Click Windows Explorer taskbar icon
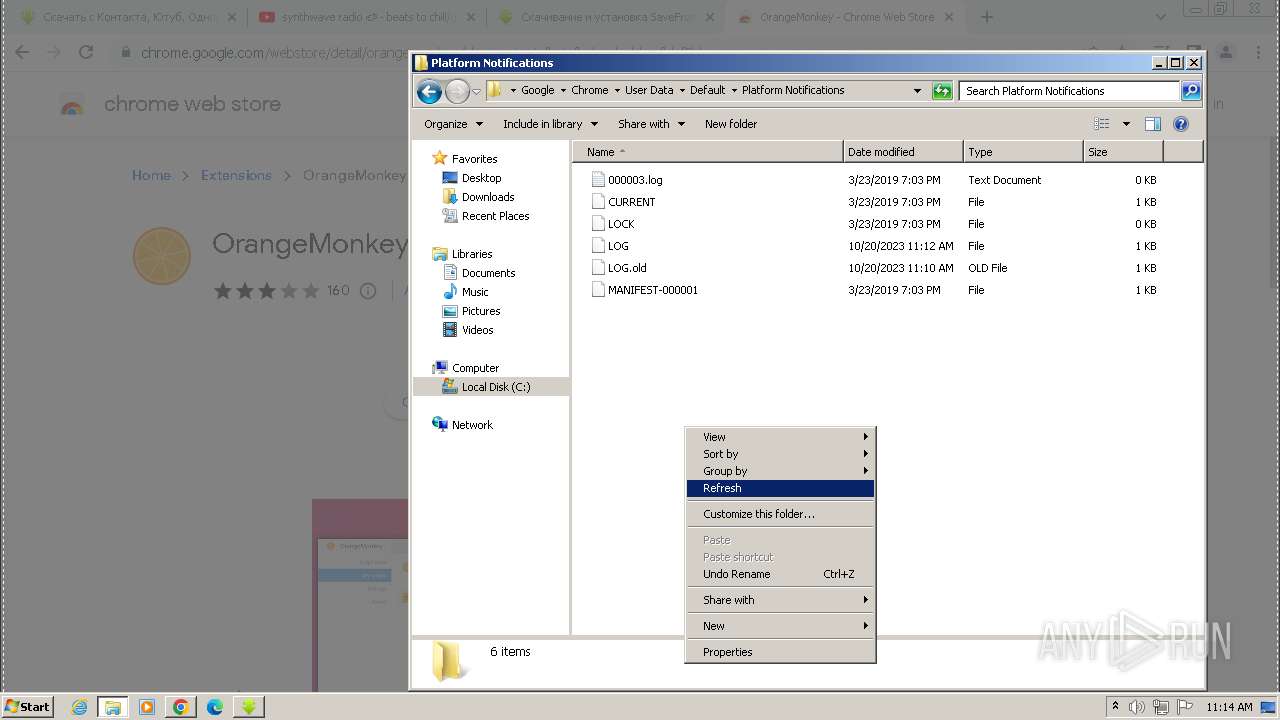The width and height of the screenshot is (1280, 720). pyautogui.click(x=113, y=707)
